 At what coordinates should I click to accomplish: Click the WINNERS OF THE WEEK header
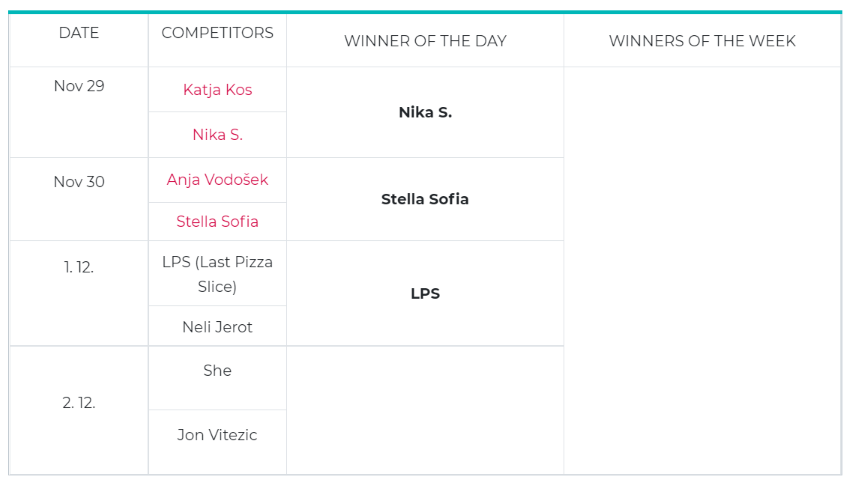click(x=702, y=41)
